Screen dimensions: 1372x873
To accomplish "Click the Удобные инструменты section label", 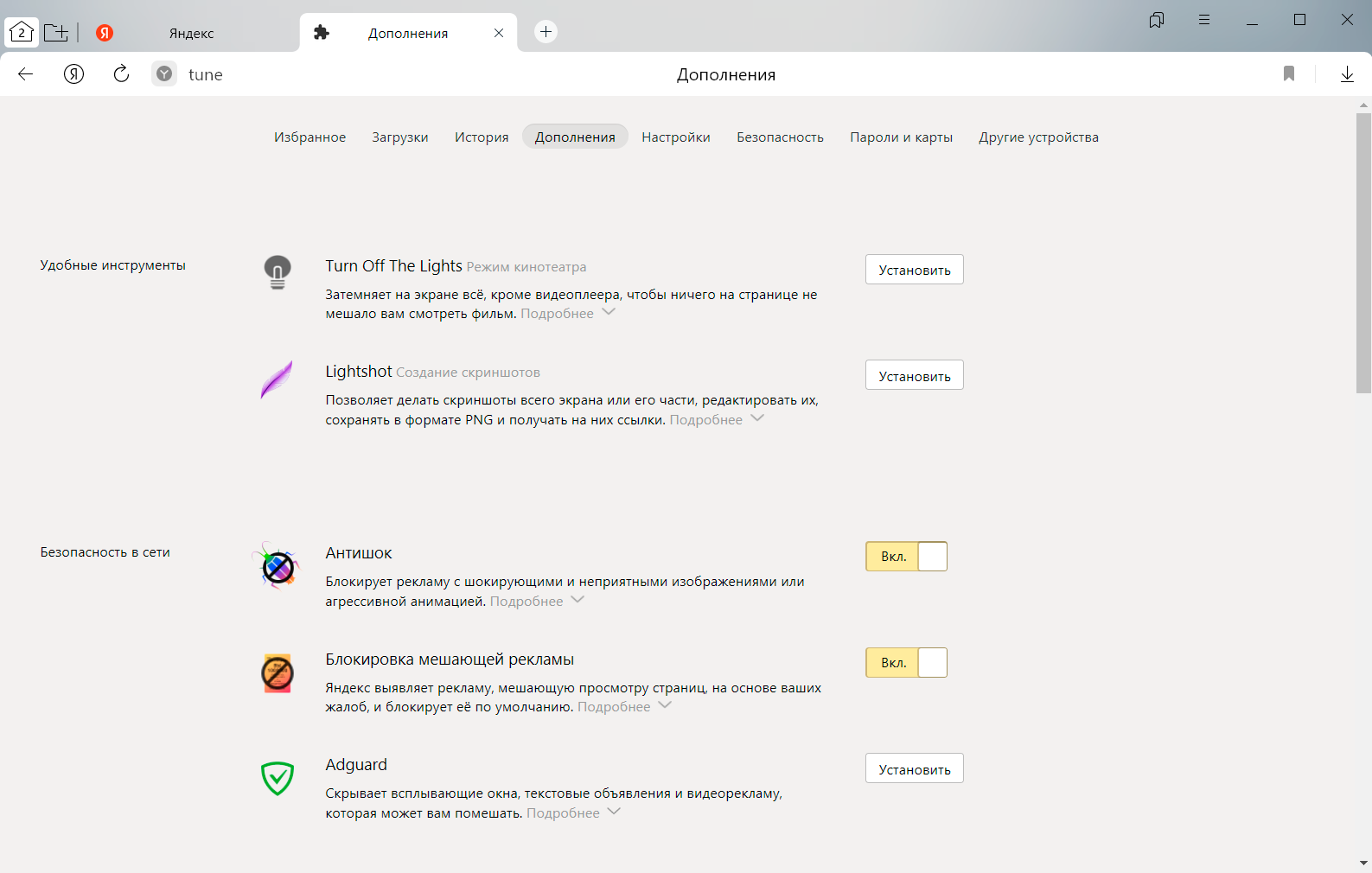I will (x=112, y=265).
